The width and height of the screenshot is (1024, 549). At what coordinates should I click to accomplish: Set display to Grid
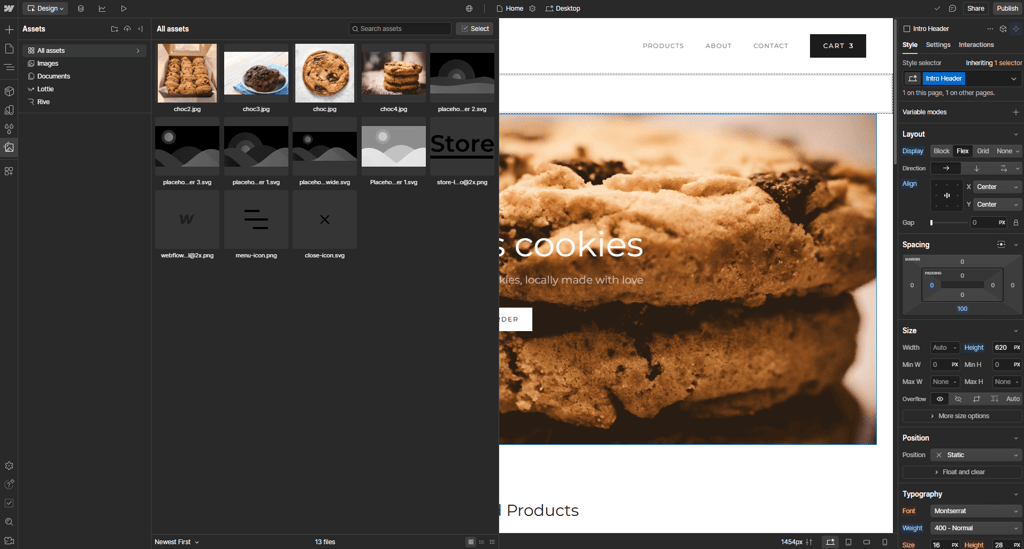coord(983,151)
